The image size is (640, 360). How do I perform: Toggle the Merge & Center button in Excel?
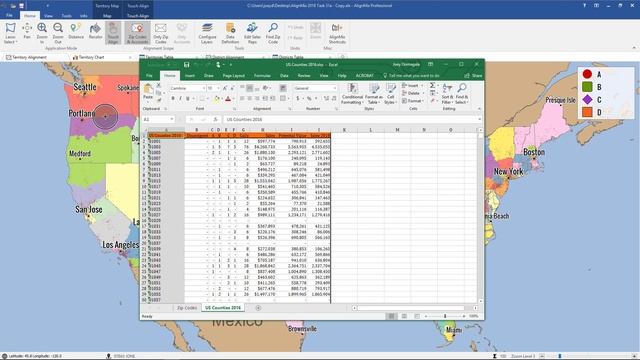click(x=283, y=98)
